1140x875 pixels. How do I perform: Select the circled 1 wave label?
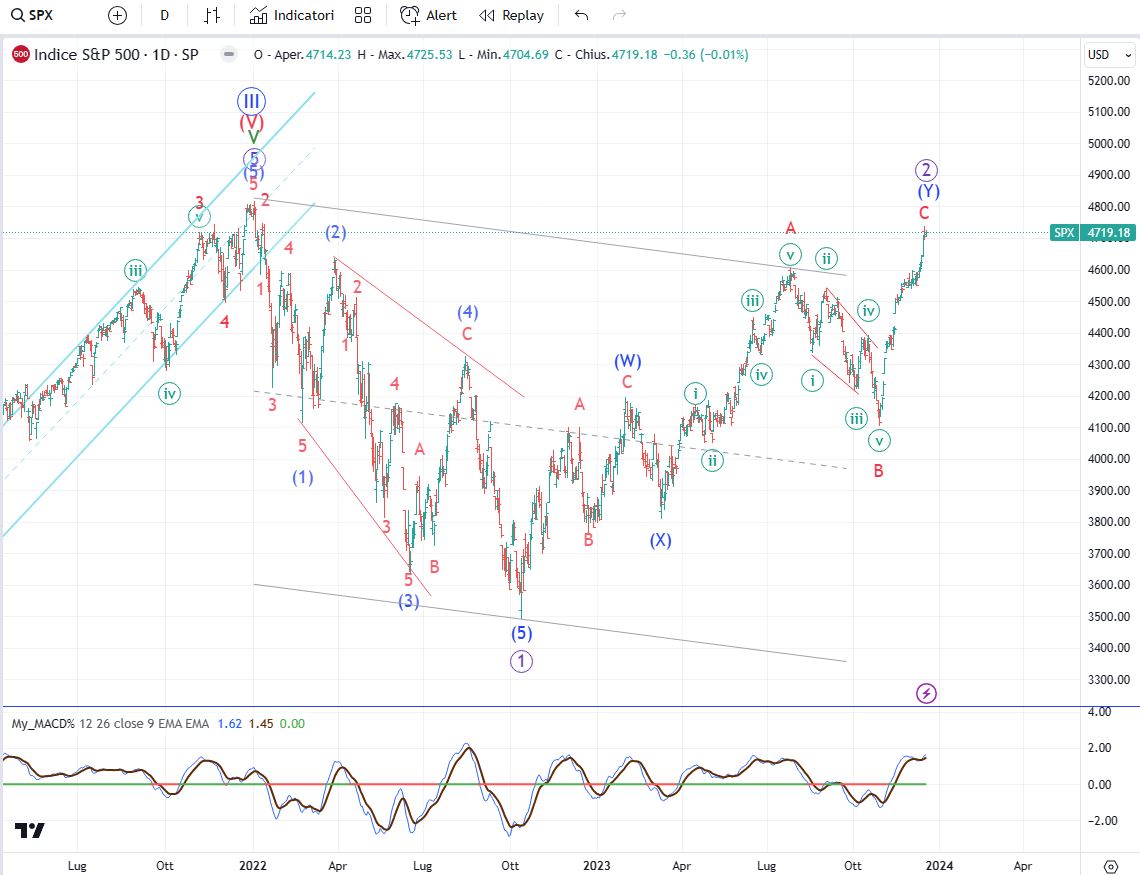521,661
